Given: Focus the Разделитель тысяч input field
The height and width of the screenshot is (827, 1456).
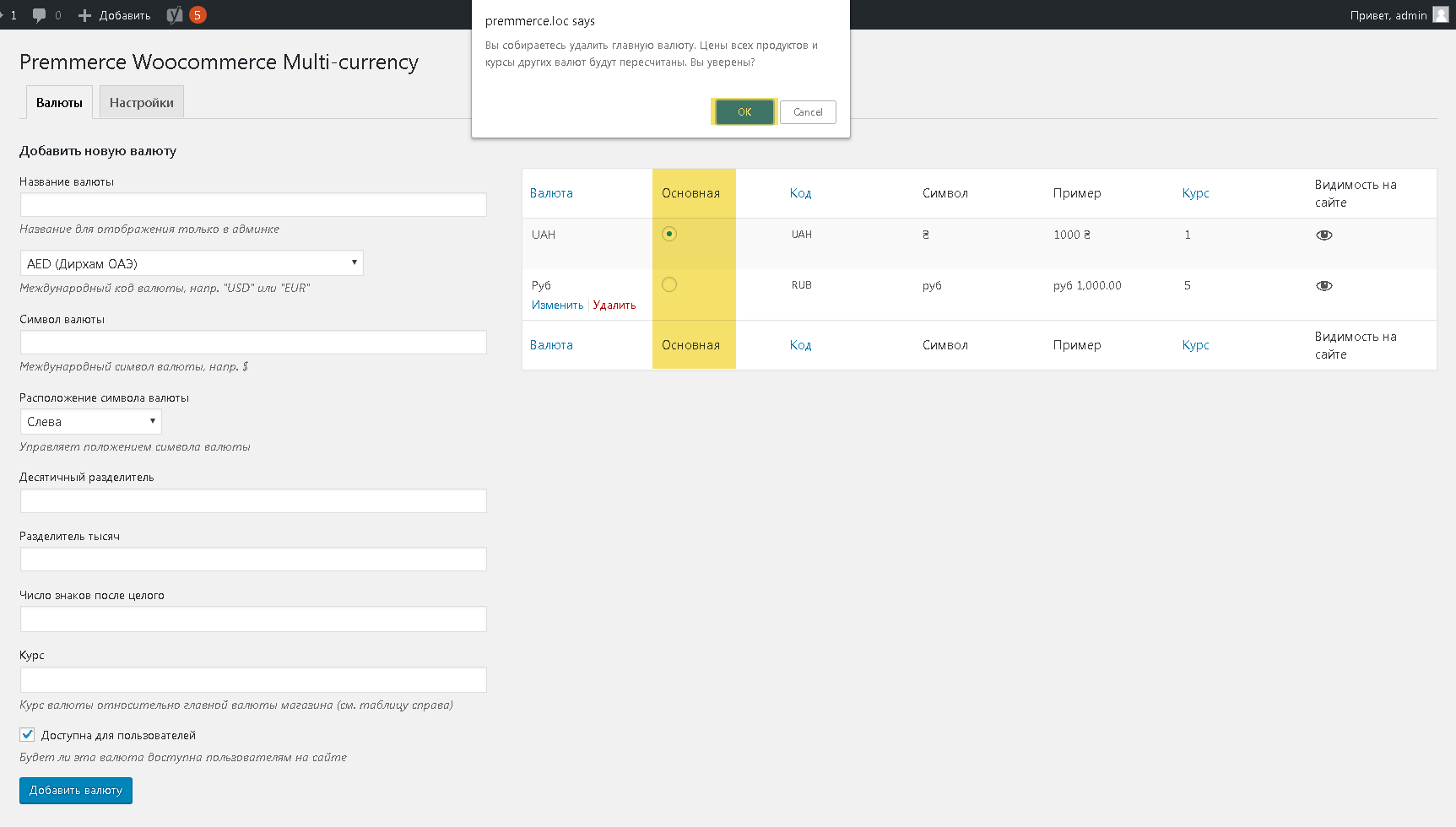Looking at the screenshot, I should (253, 559).
